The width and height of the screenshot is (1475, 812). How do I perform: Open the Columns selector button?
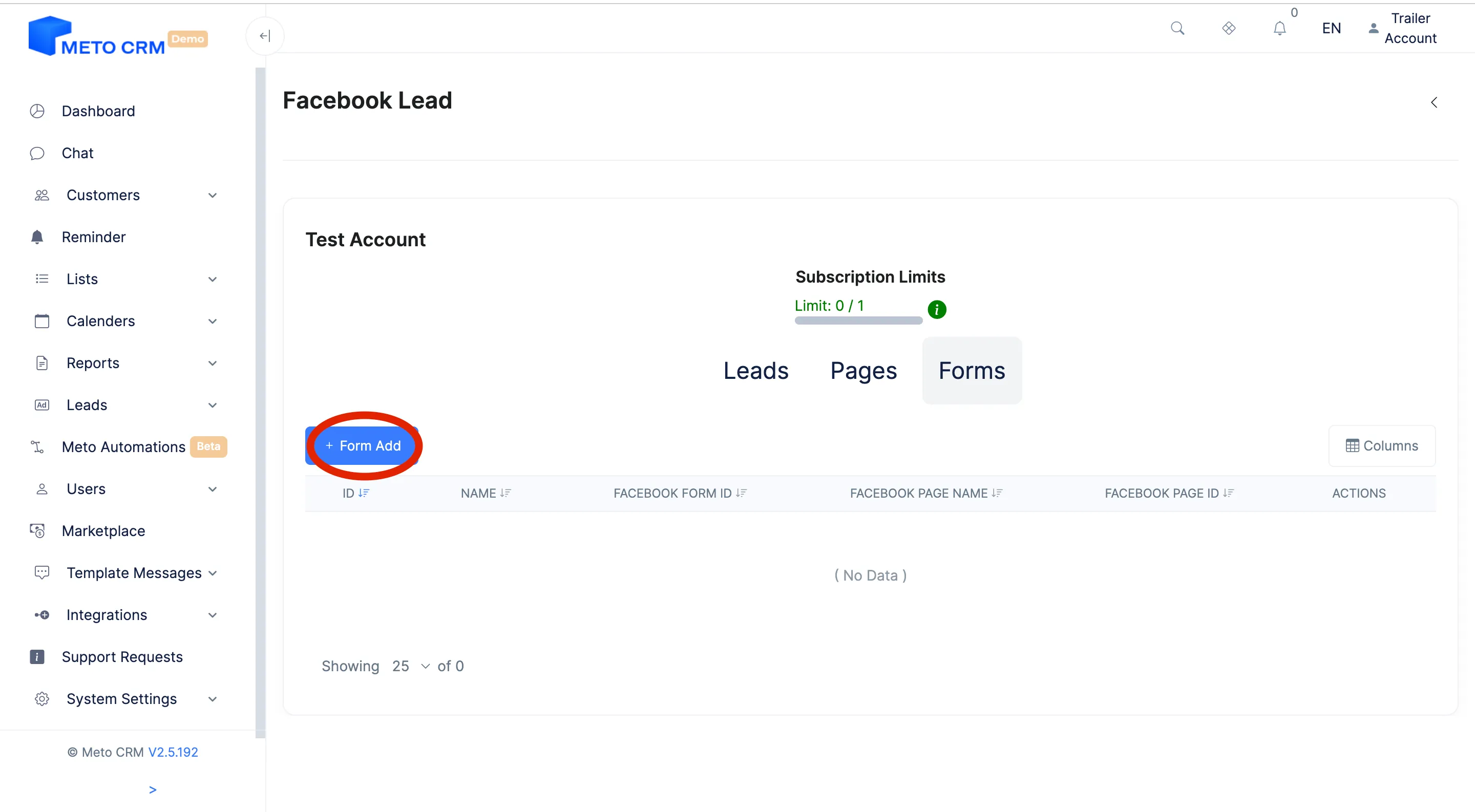pyautogui.click(x=1382, y=446)
